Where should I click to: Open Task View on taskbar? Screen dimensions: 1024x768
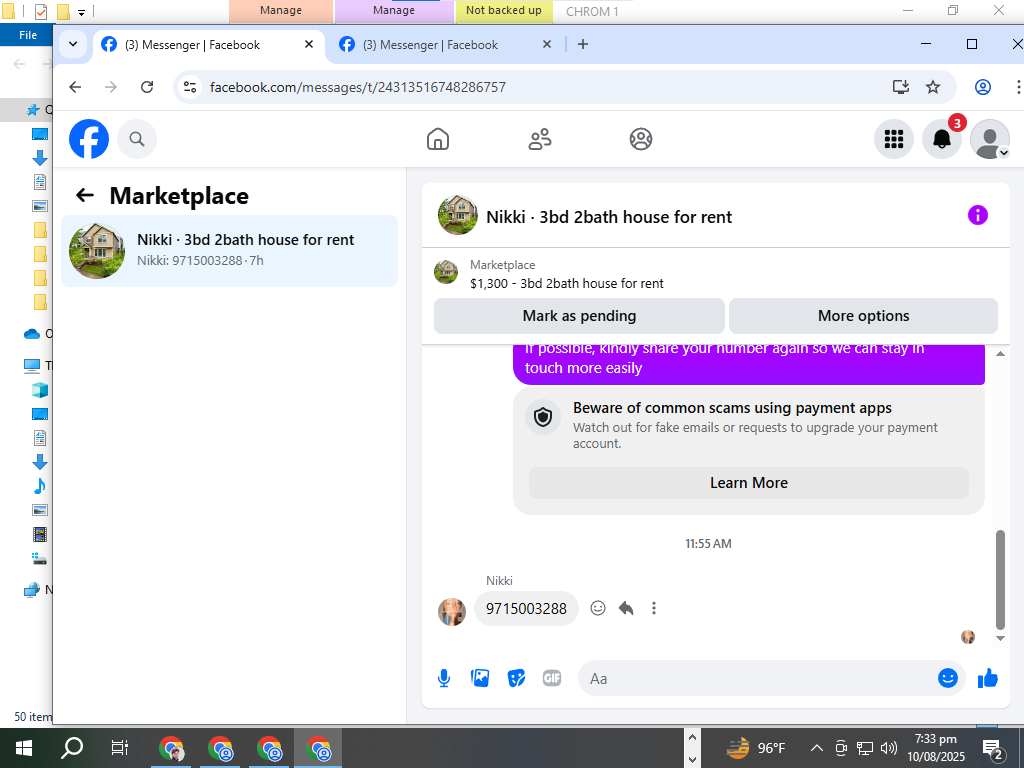tap(120, 748)
